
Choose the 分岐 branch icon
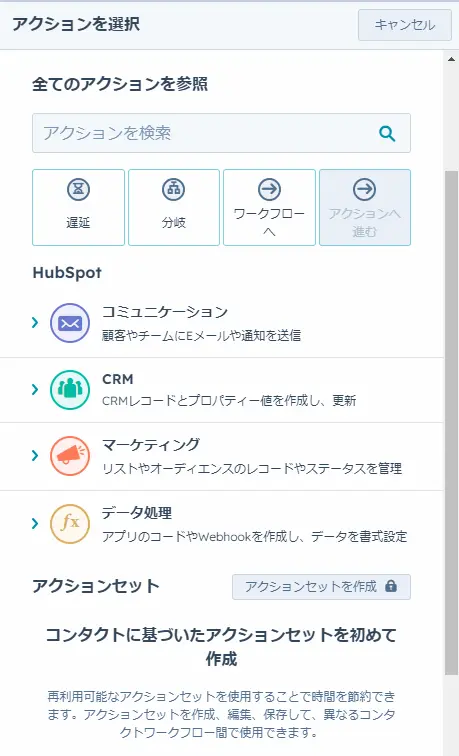174,189
